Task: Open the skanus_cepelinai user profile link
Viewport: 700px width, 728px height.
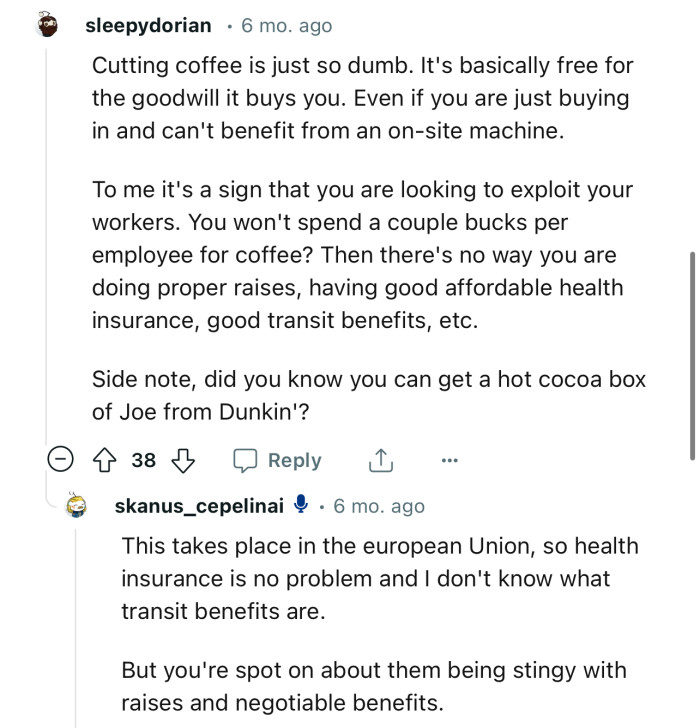Action: 199,507
